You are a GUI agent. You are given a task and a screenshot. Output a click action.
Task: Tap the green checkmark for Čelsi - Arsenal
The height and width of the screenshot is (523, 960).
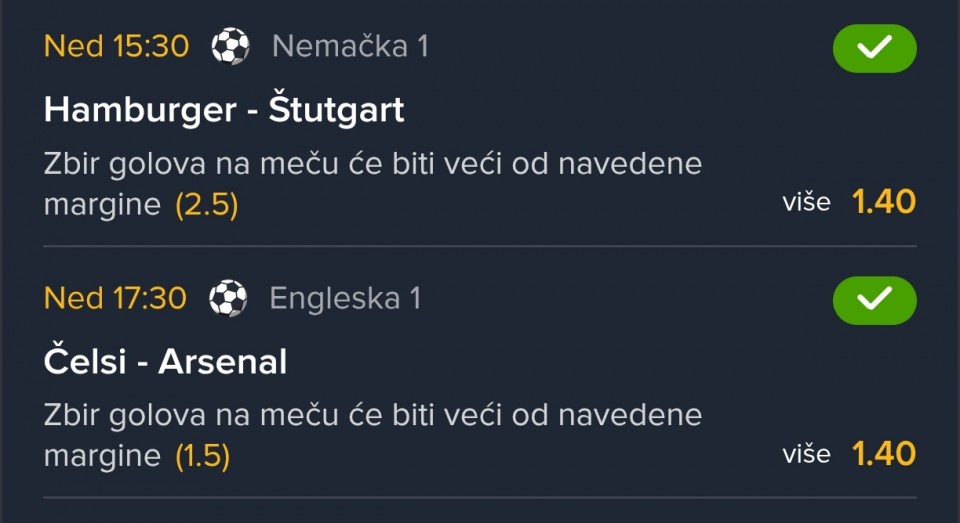click(x=874, y=300)
